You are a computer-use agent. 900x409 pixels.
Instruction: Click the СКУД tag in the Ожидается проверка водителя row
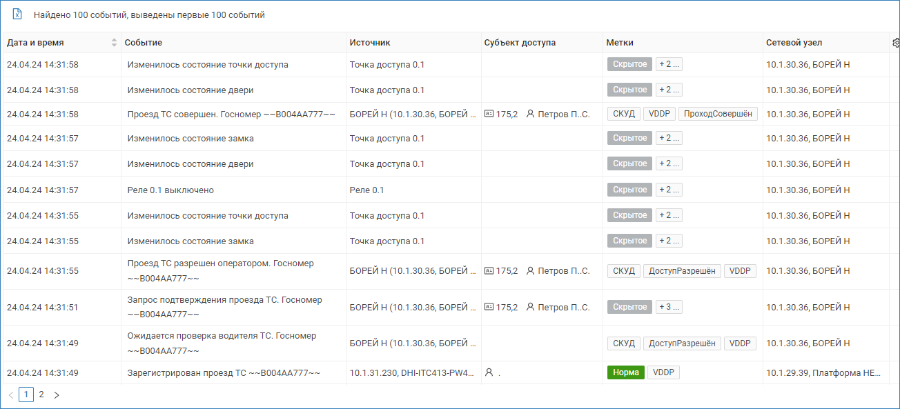[623, 344]
